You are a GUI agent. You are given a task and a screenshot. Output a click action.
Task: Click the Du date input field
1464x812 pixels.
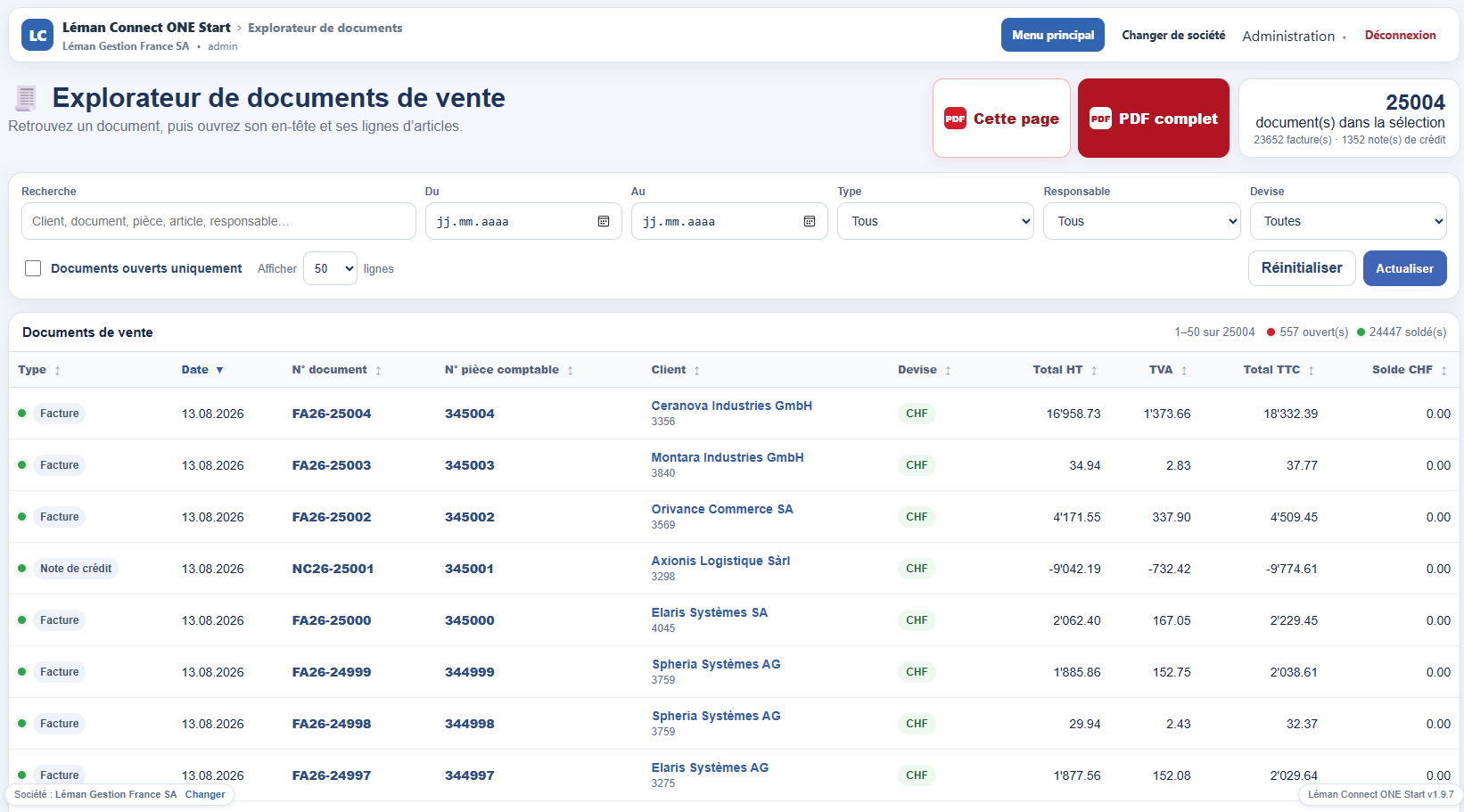coord(523,221)
